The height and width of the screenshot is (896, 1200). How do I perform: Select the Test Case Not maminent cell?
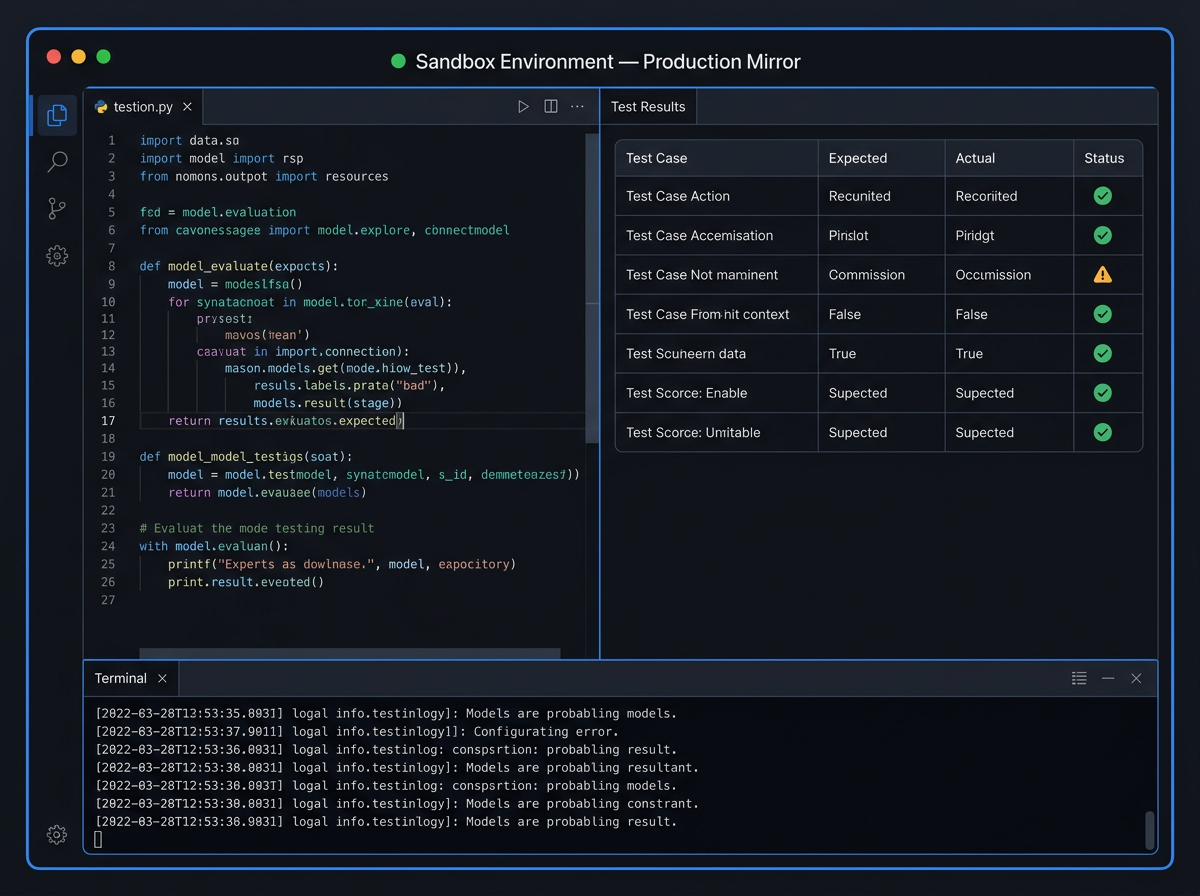702,274
